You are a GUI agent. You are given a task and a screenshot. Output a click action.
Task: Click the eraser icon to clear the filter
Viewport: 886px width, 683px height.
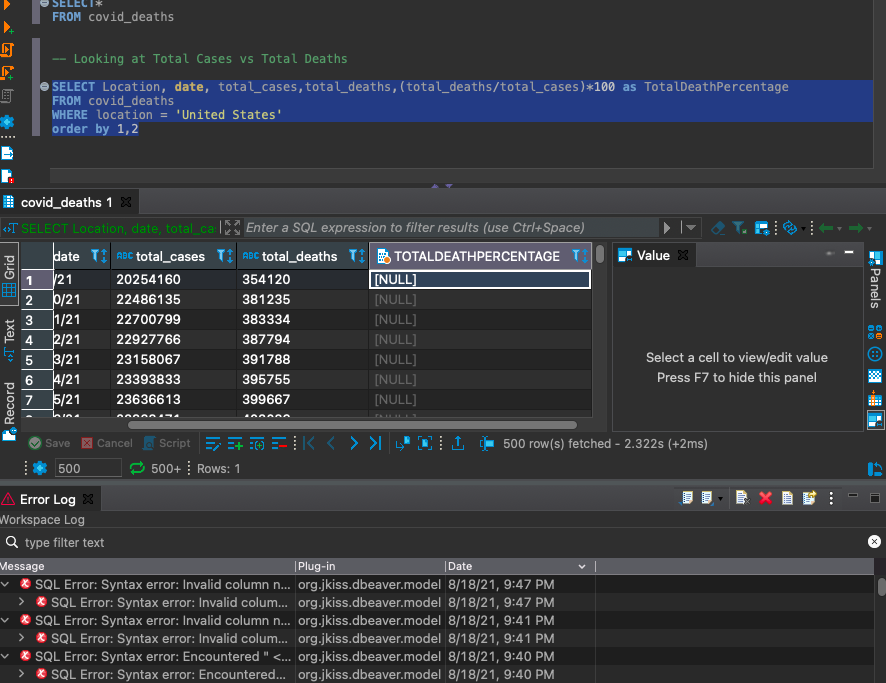(716, 228)
